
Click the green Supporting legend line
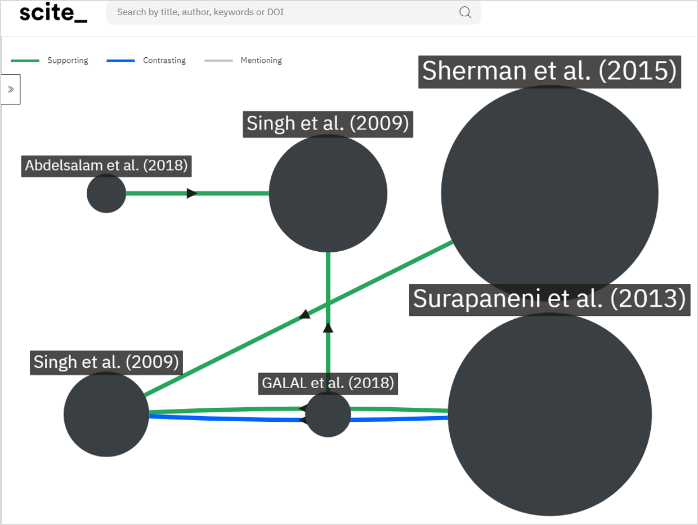(25, 60)
